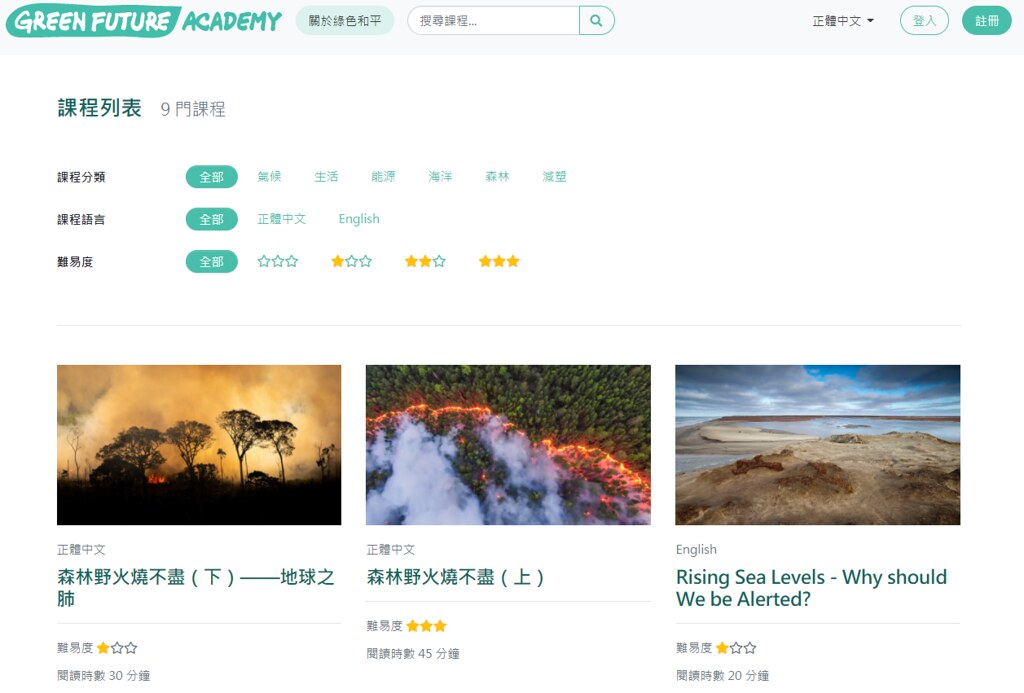Select the 氣候 category filter

point(269,177)
